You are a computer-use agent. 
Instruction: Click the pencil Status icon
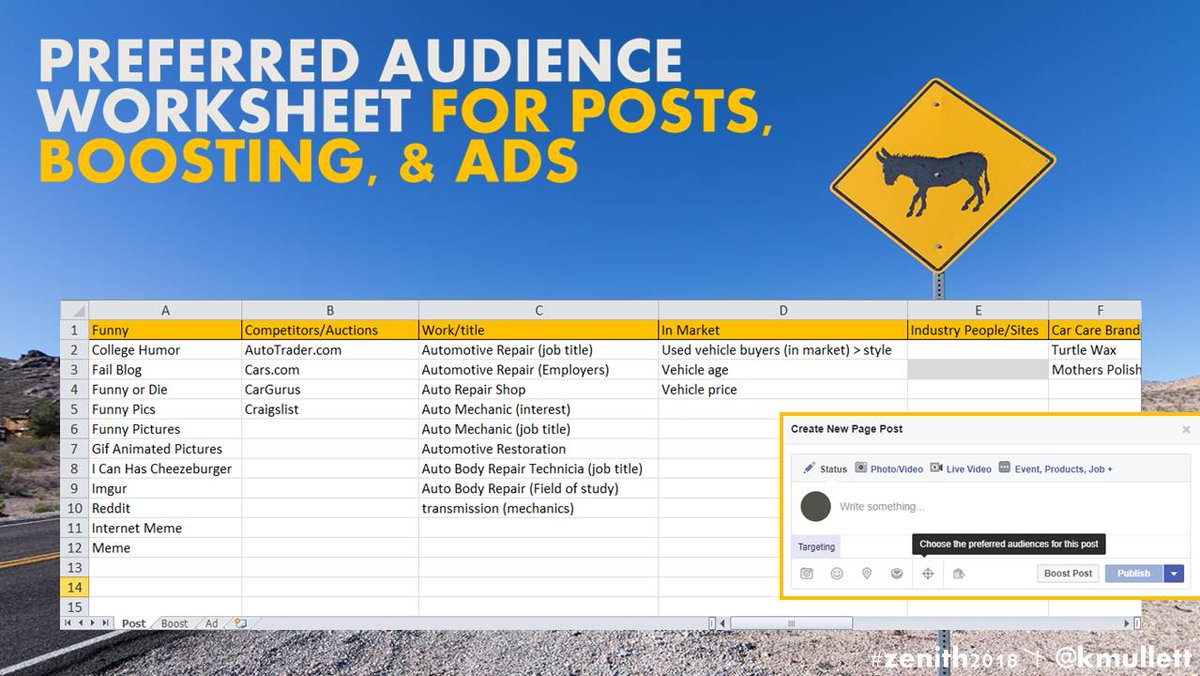click(809, 468)
